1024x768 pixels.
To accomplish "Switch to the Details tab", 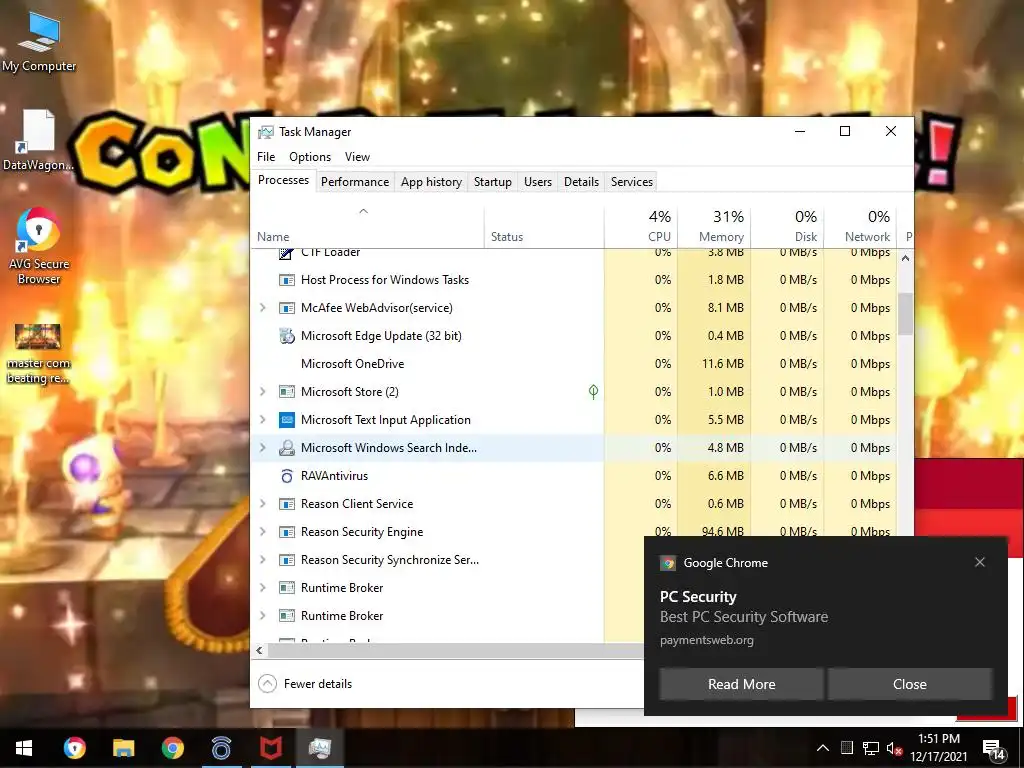I will pos(581,182).
